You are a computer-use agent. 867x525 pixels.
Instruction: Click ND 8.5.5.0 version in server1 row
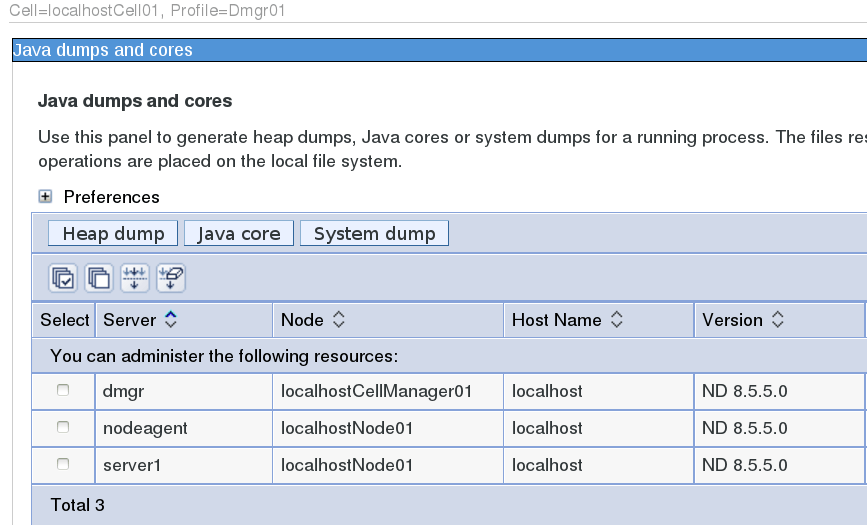click(x=744, y=465)
